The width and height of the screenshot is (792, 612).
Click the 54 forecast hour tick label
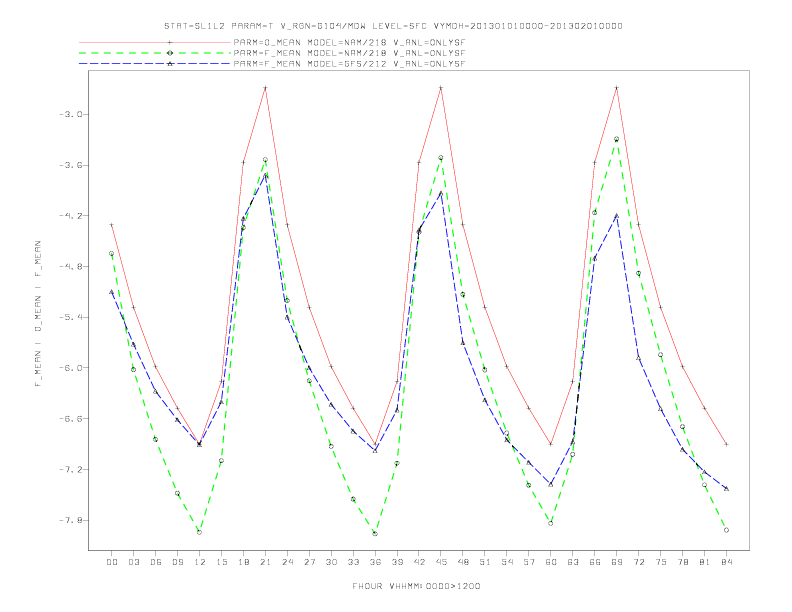(x=507, y=562)
